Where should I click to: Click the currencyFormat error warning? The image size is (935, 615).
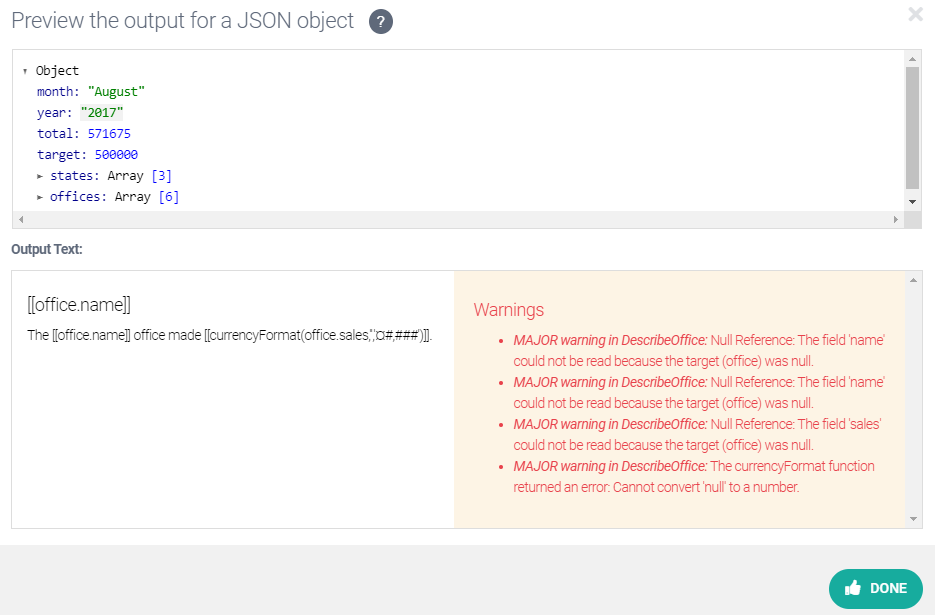pos(694,477)
